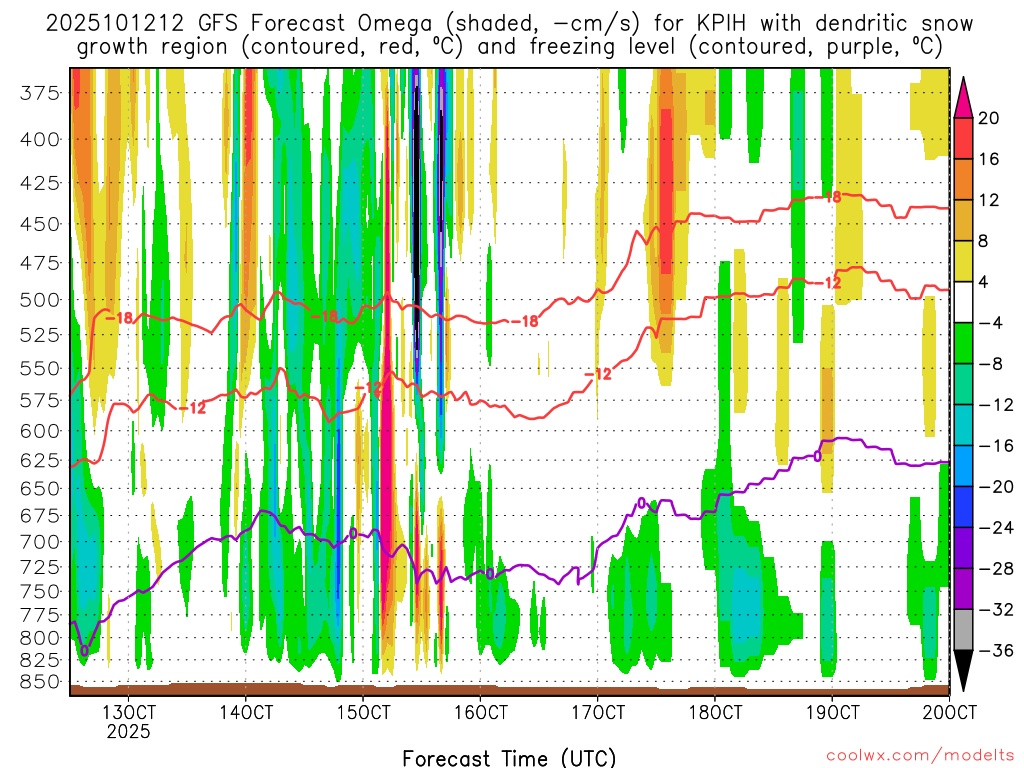The width and height of the screenshot is (1024, 768).
Task: Click the 500 pressure axis label
Action: point(39,300)
